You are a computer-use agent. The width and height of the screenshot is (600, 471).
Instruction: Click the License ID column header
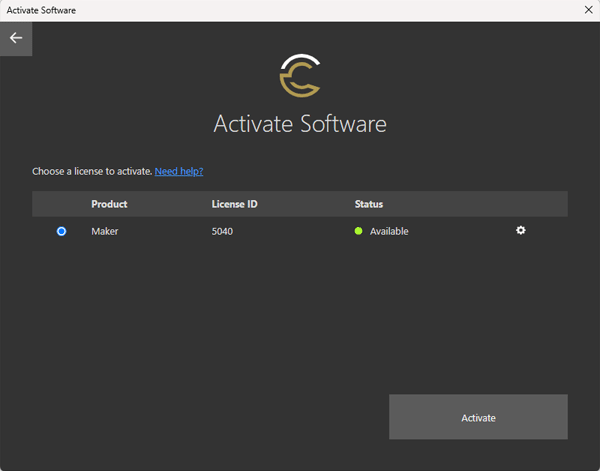point(234,204)
